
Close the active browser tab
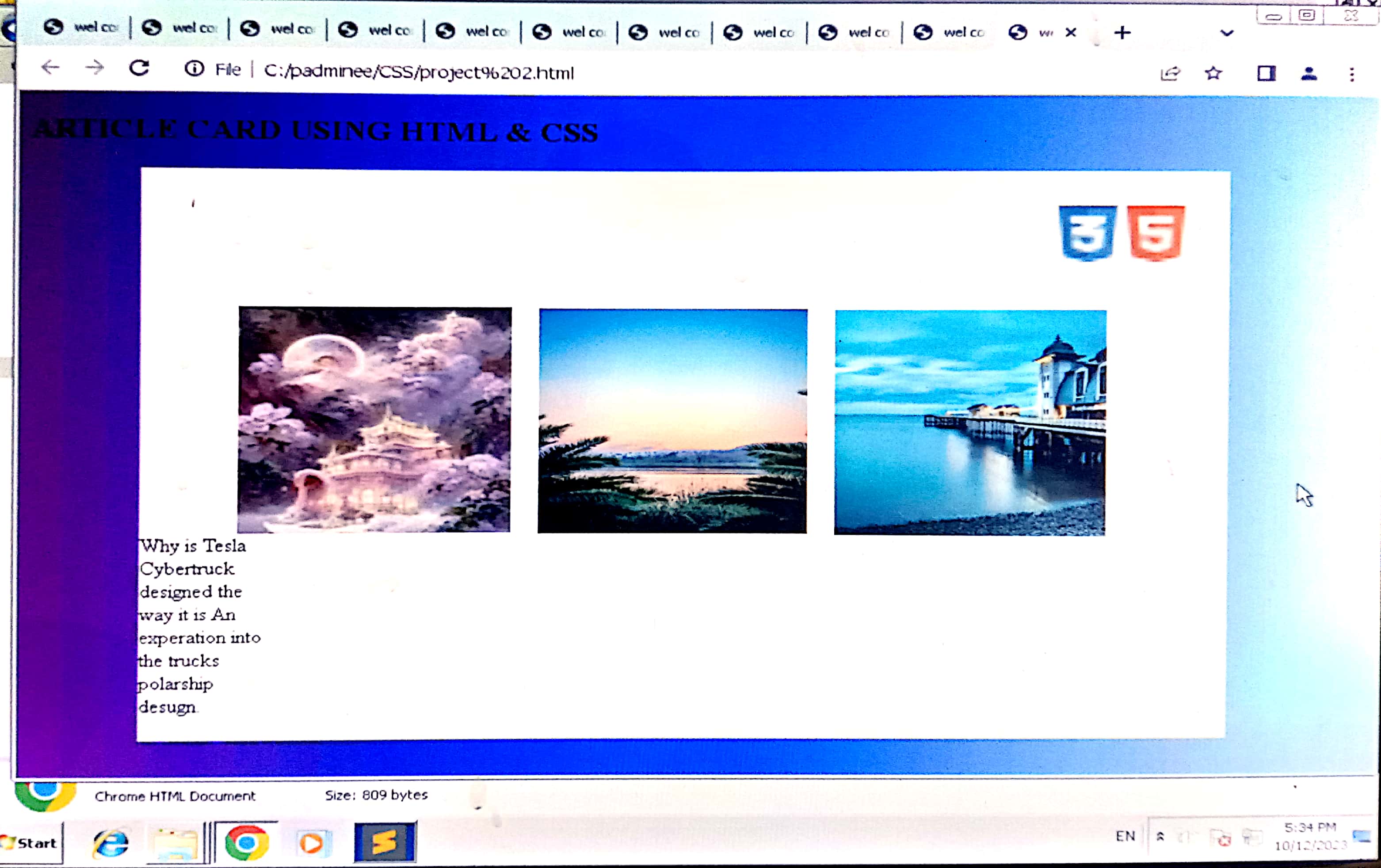tap(1070, 33)
